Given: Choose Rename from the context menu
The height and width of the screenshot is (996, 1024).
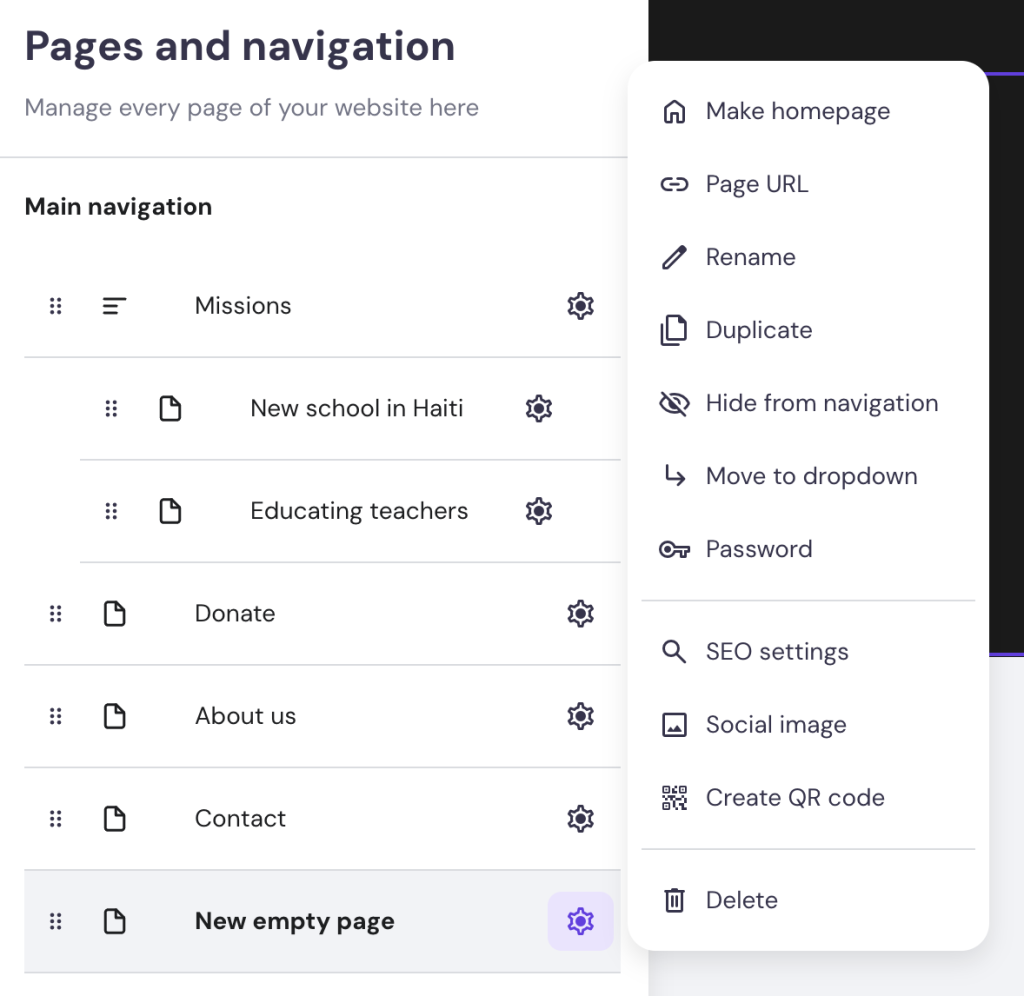Looking at the screenshot, I should (x=750, y=257).
